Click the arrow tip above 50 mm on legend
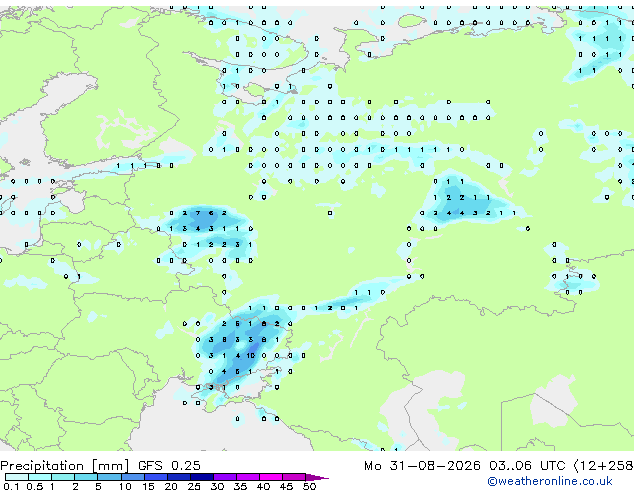Viewport: 634px width, 490px height. 317,477
